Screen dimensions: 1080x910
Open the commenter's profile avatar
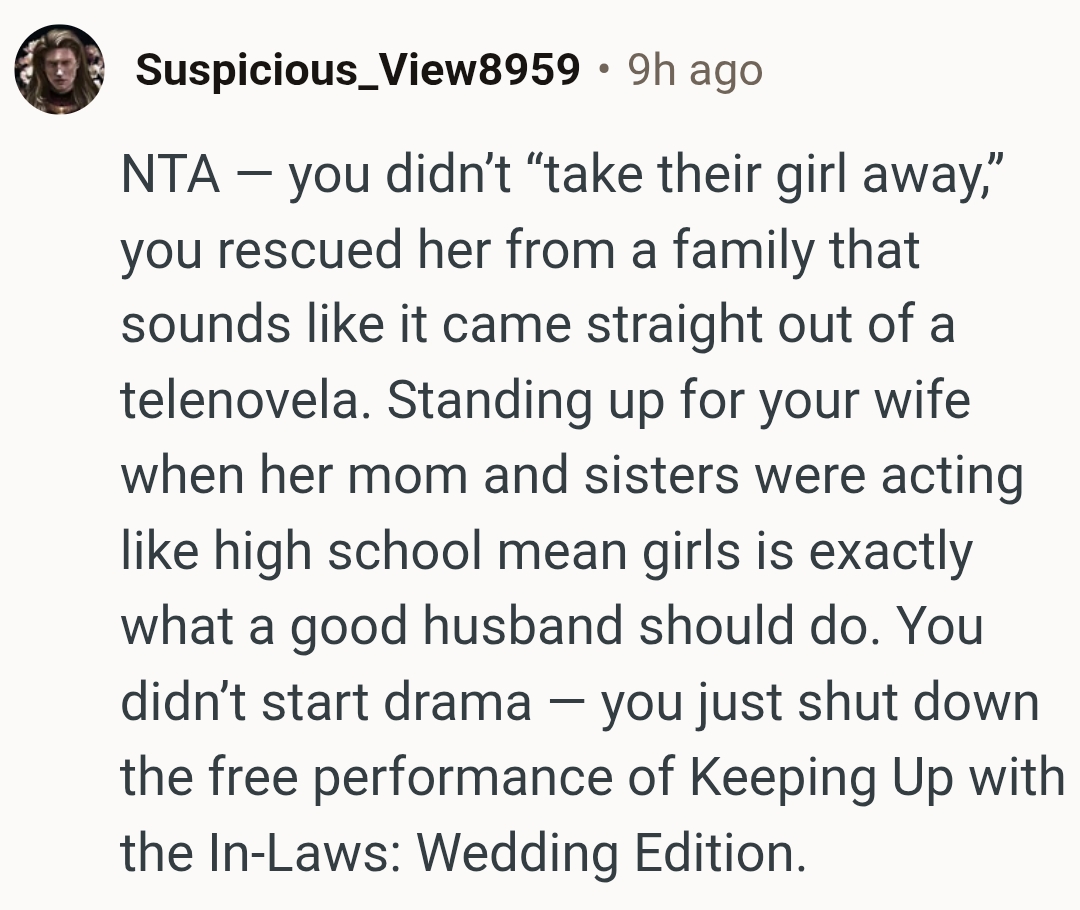tap(59, 69)
